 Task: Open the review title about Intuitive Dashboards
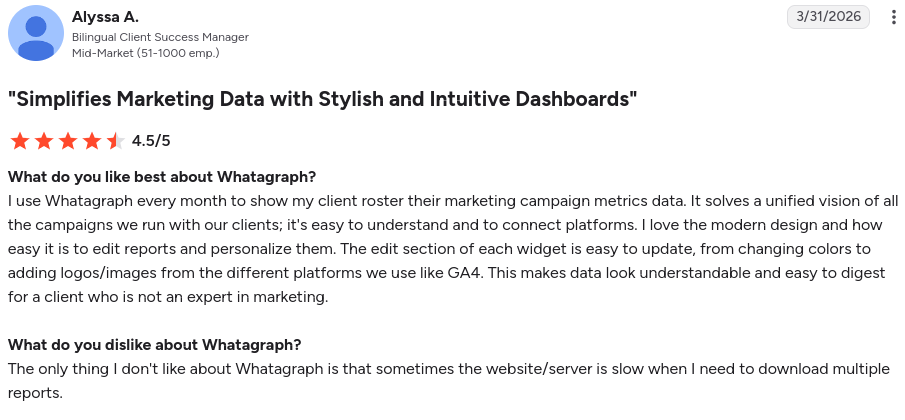coord(323,99)
